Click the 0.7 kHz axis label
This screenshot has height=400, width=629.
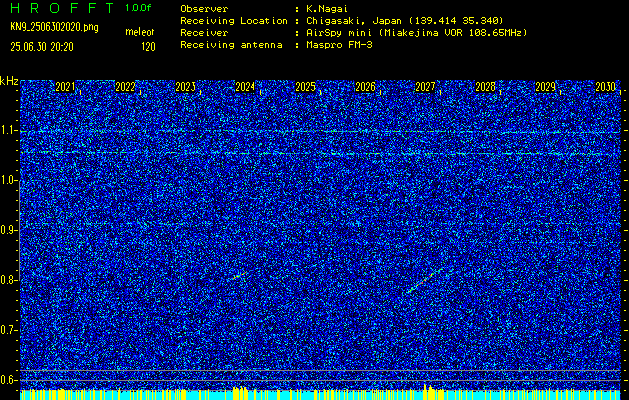point(8,330)
